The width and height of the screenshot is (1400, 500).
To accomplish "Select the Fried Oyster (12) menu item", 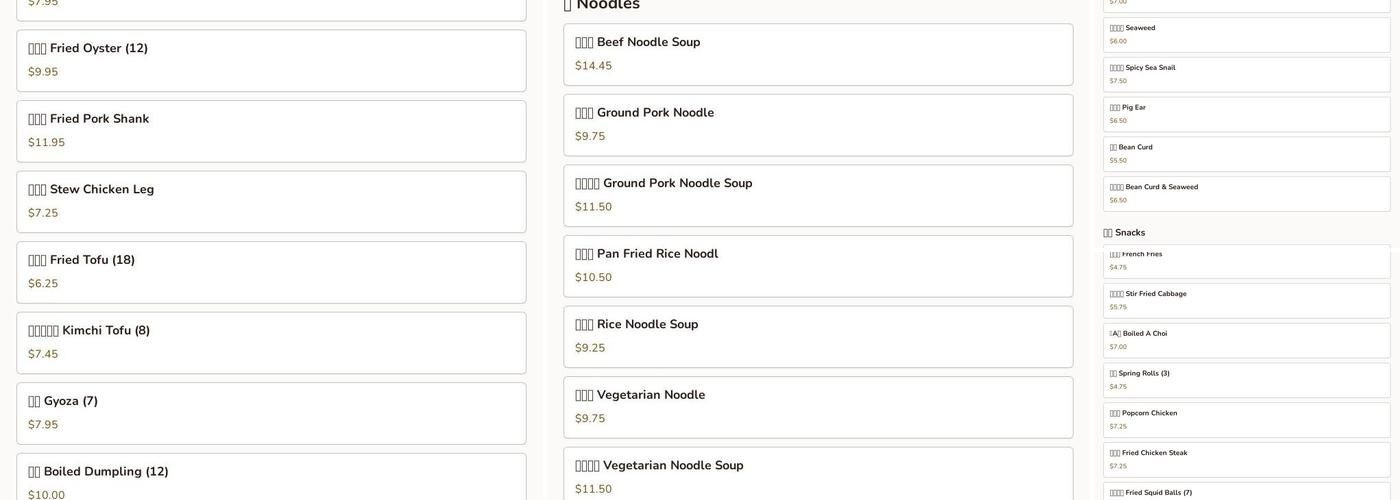I will coord(271,61).
